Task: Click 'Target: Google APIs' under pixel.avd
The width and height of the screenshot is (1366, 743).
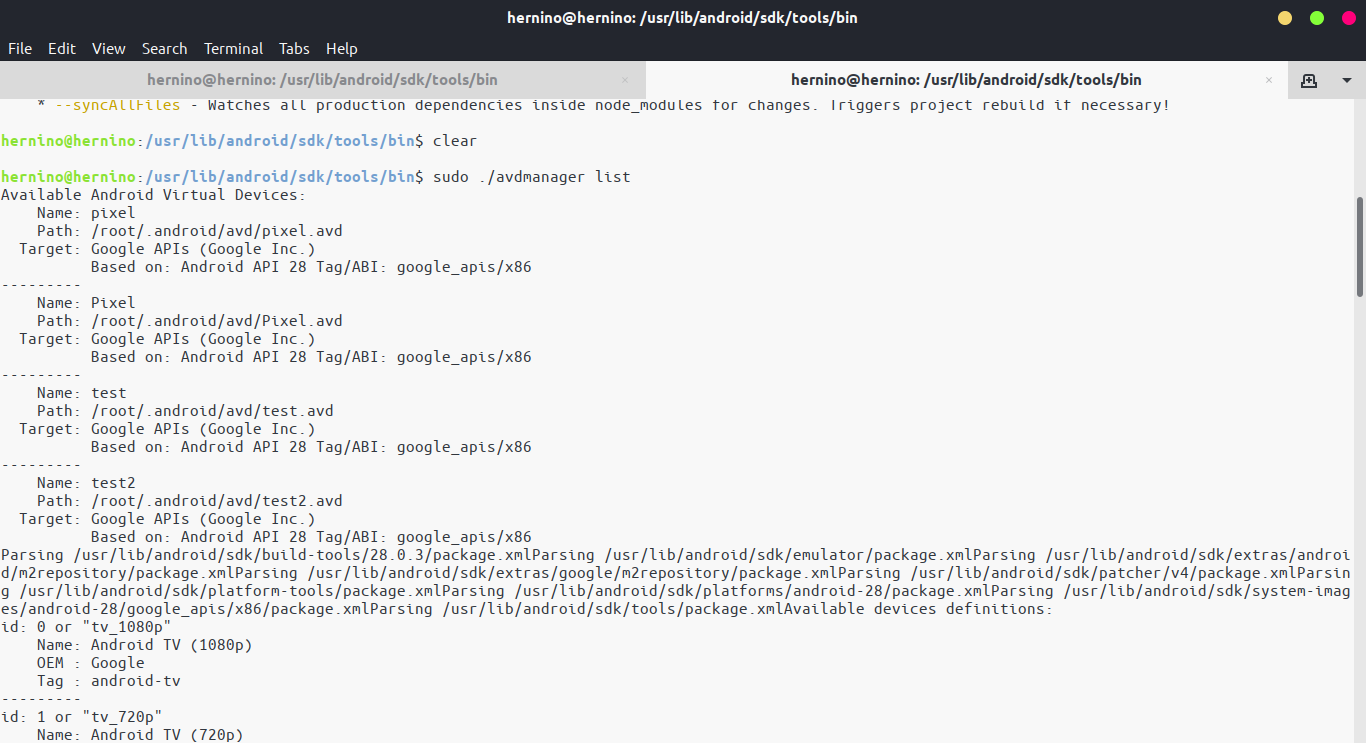Action: tap(167, 249)
